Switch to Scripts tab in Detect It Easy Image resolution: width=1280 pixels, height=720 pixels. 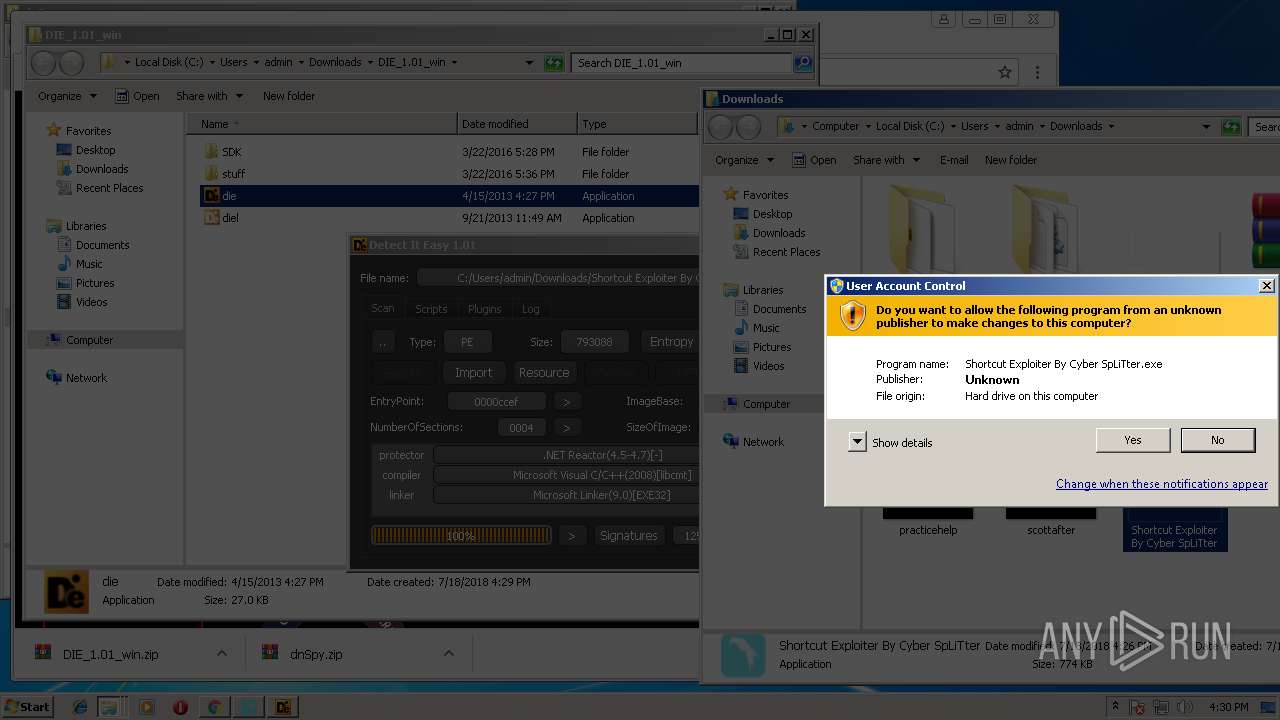click(x=431, y=309)
